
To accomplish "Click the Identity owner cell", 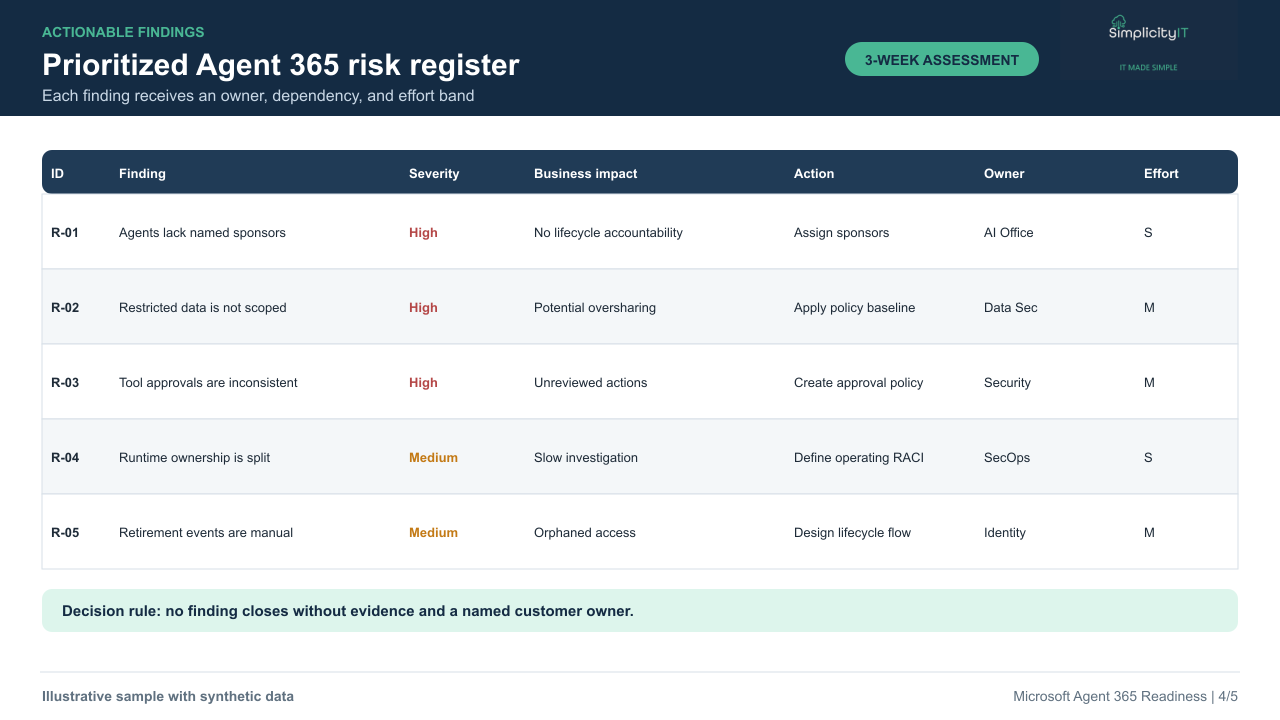I will click(1005, 532).
